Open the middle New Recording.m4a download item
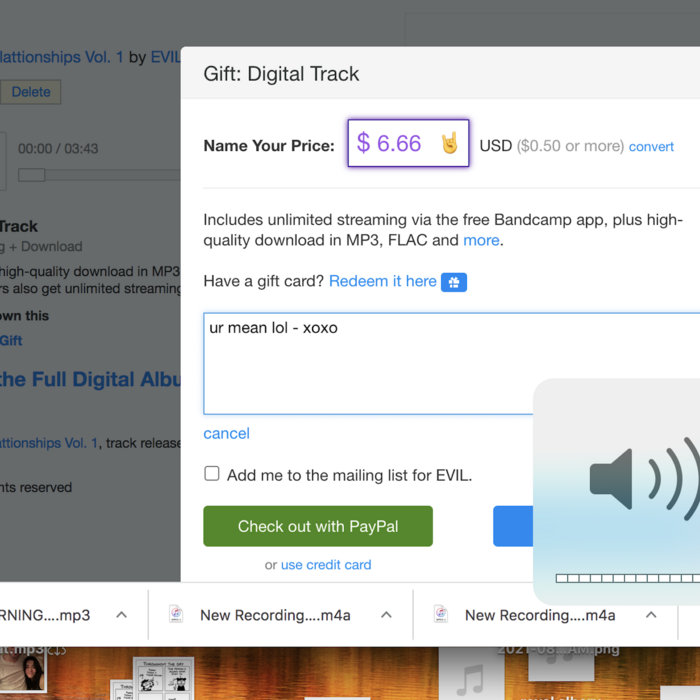 275,615
